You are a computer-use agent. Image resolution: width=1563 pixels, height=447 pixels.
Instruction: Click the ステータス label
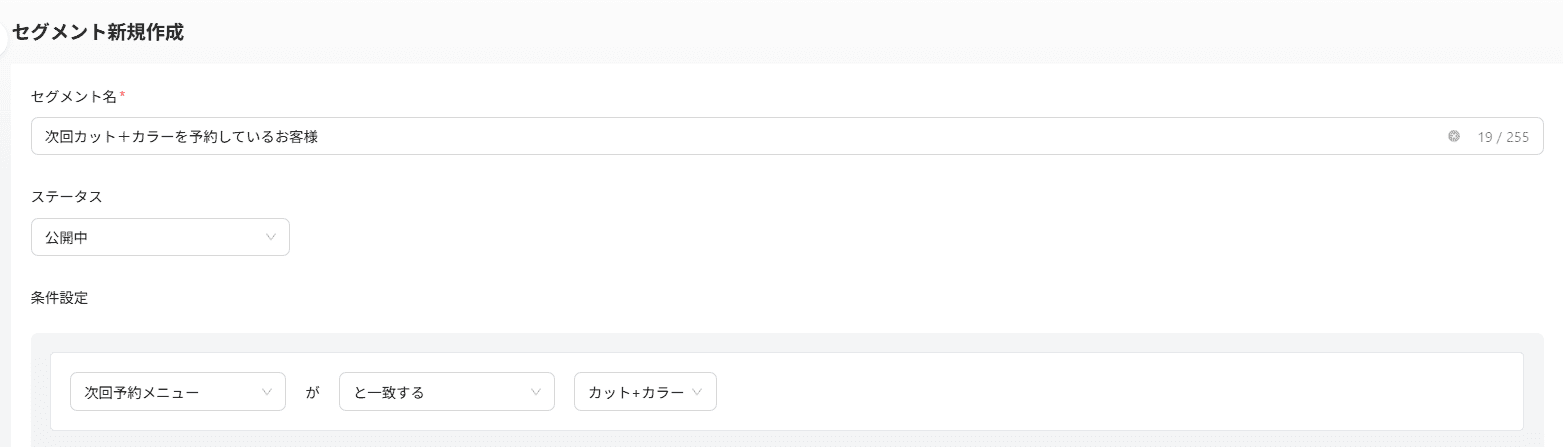point(67,197)
